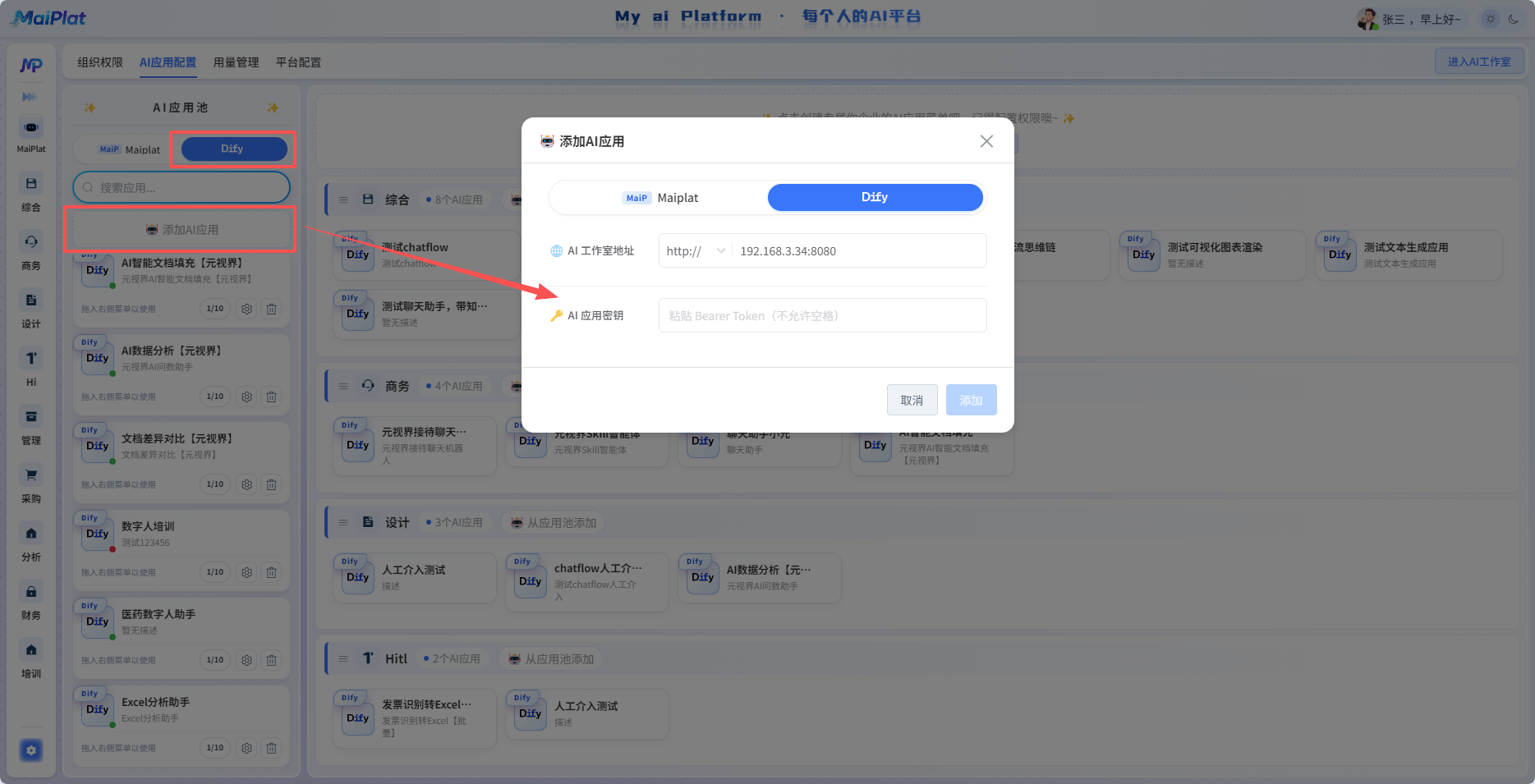The width and height of the screenshot is (1535, 784).
Task: Click drag handle of 商务 section
Action: pyautogui.click(x=343, y=386)
